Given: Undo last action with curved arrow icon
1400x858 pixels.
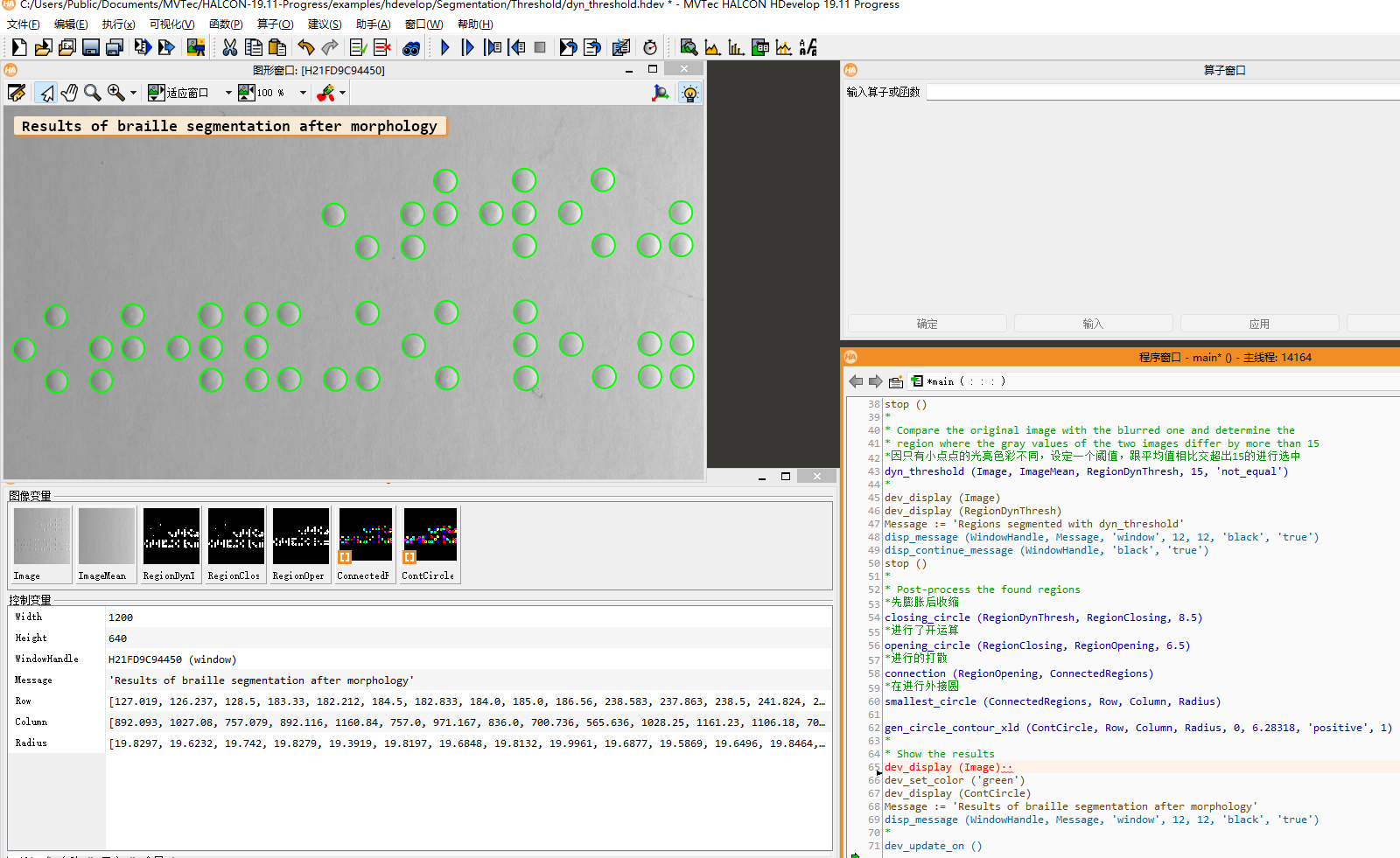Looking at the screenshot, I should click(306, 47).
